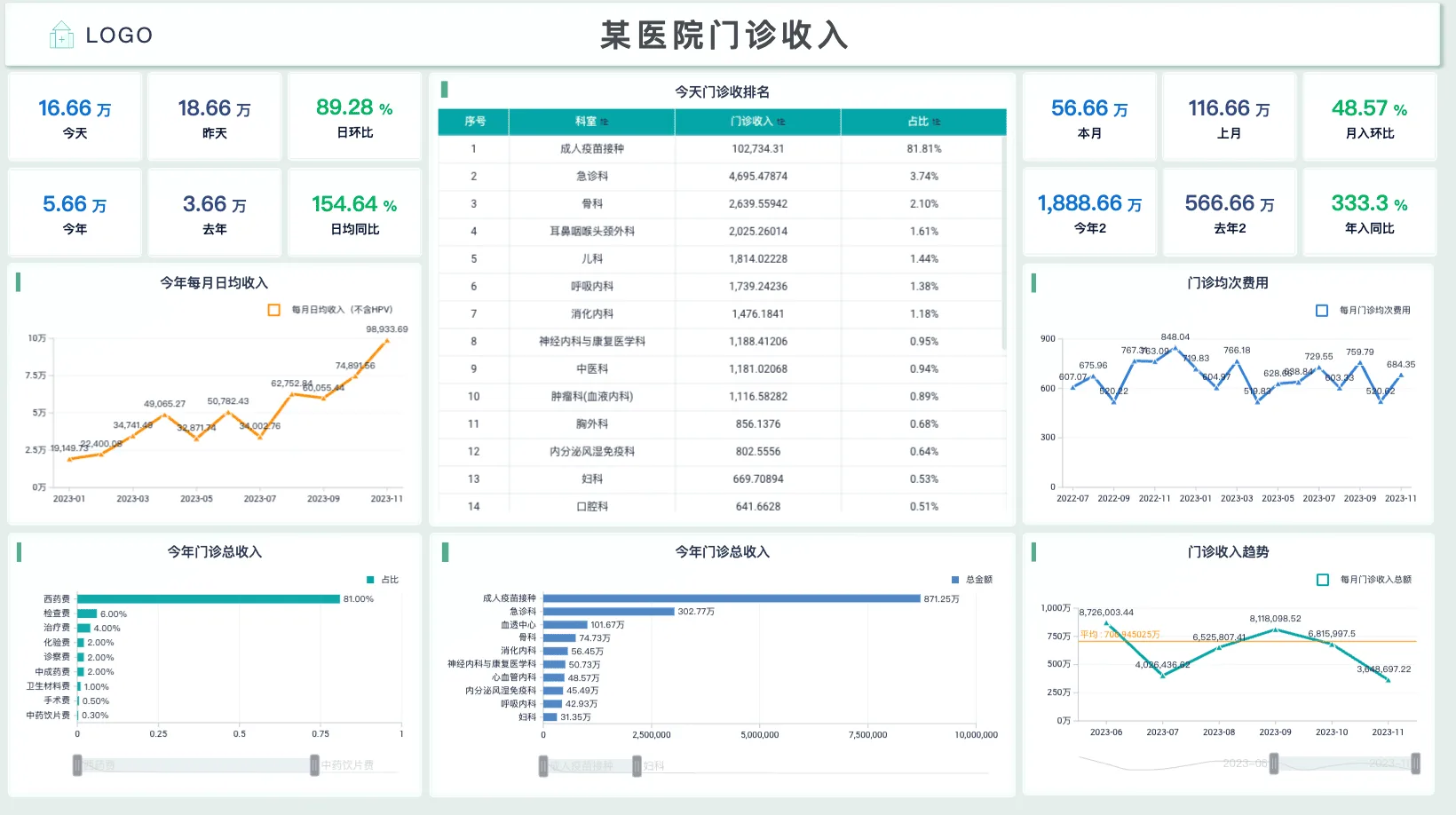Toggle 占比 legend square
The image size is (1456, 815).
[x=371, y=580]
